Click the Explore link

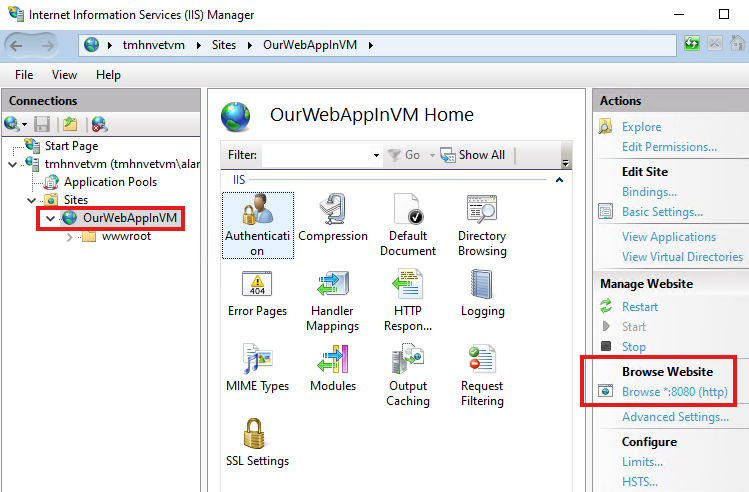pos(642,127)
